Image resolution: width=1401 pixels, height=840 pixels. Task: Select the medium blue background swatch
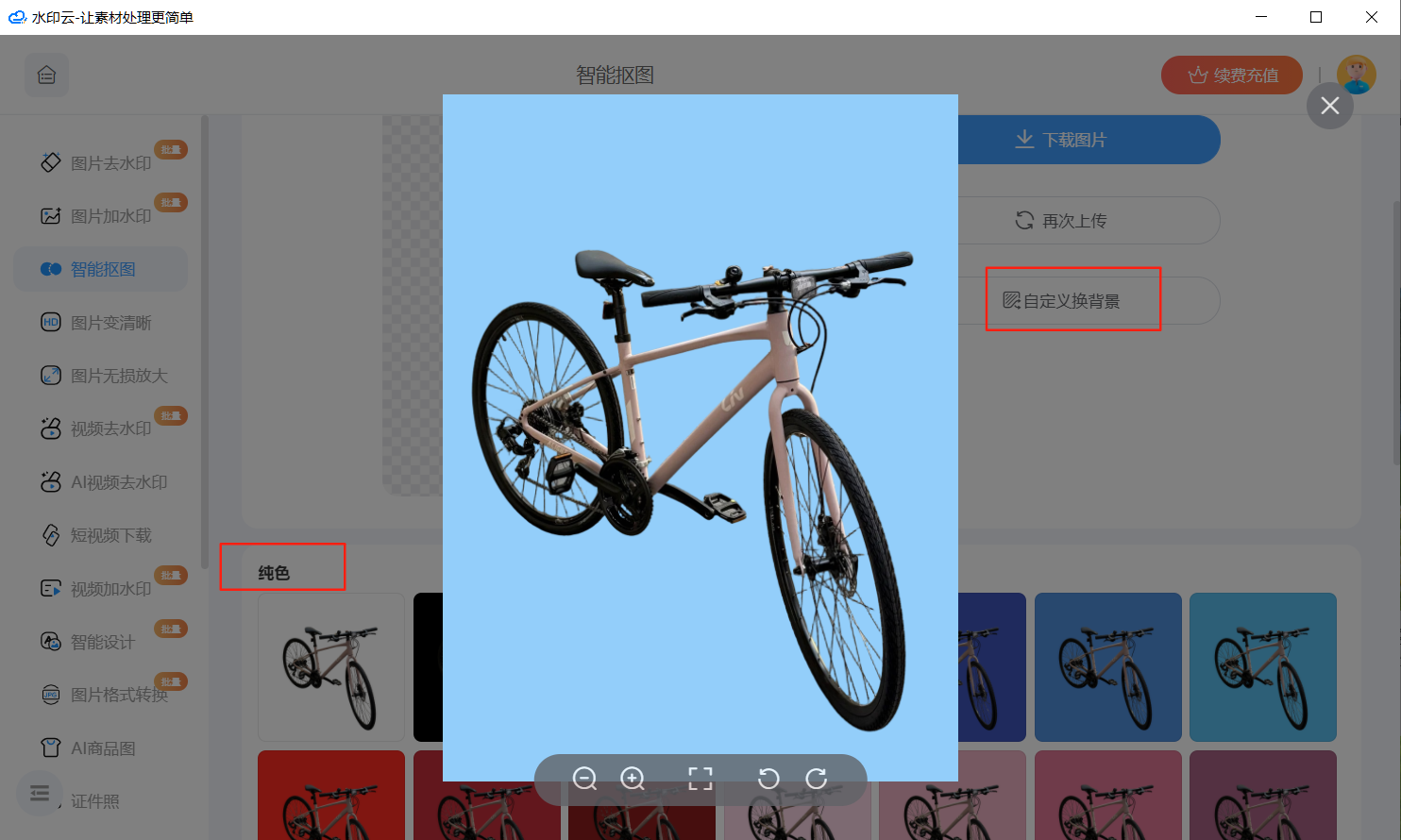[1108, 667]
